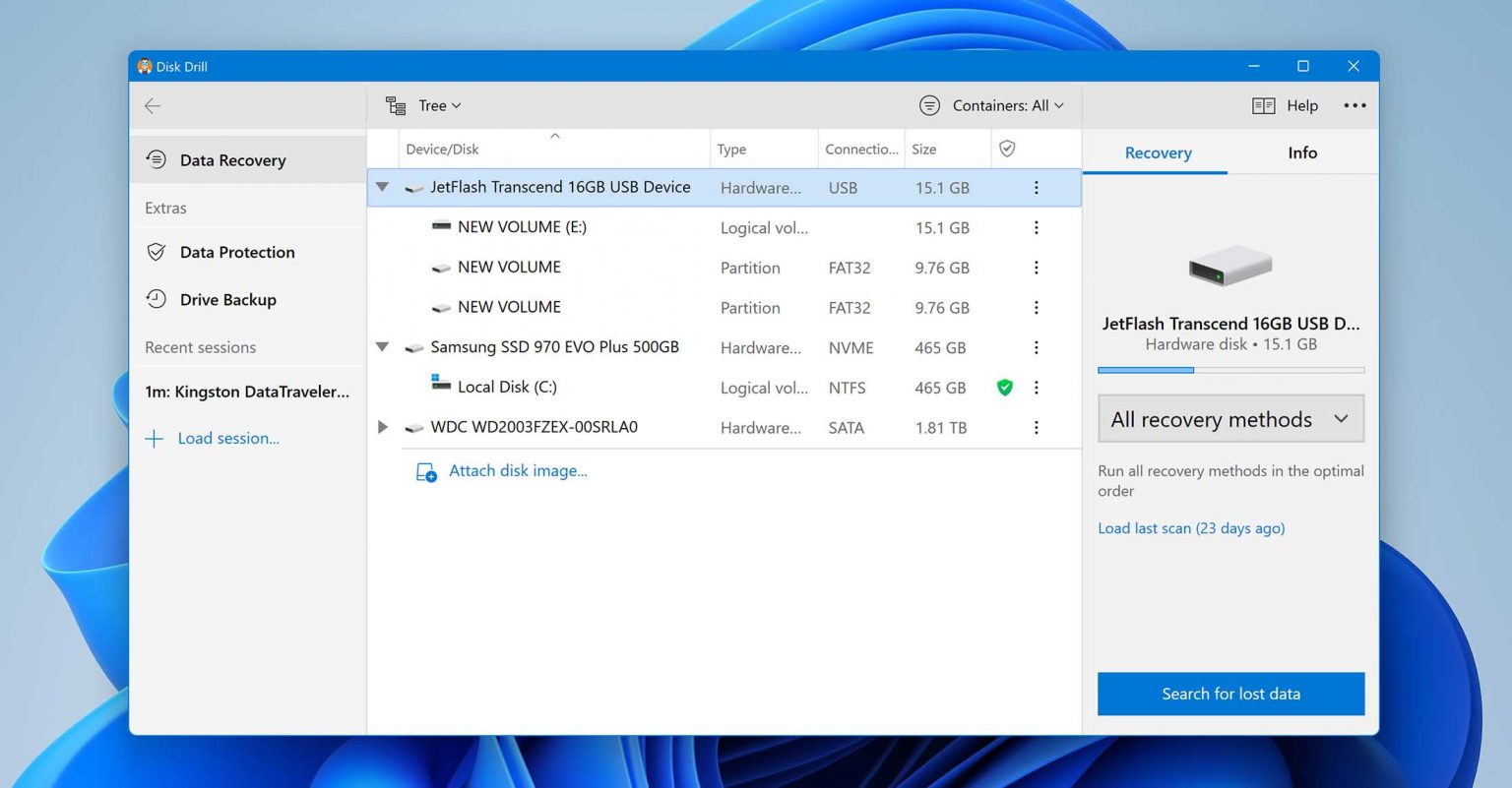Select the Data Protection shield icon
The width and height of the screenshot is (1512, 788).
pyautogui.click(x=157, y=252)
